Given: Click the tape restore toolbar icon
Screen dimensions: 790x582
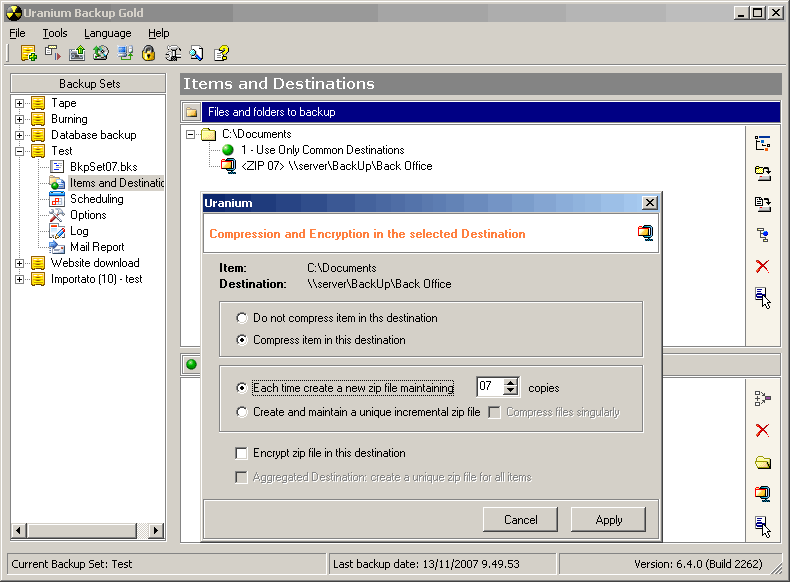Looking at the screenshot, I should [77, 53].
